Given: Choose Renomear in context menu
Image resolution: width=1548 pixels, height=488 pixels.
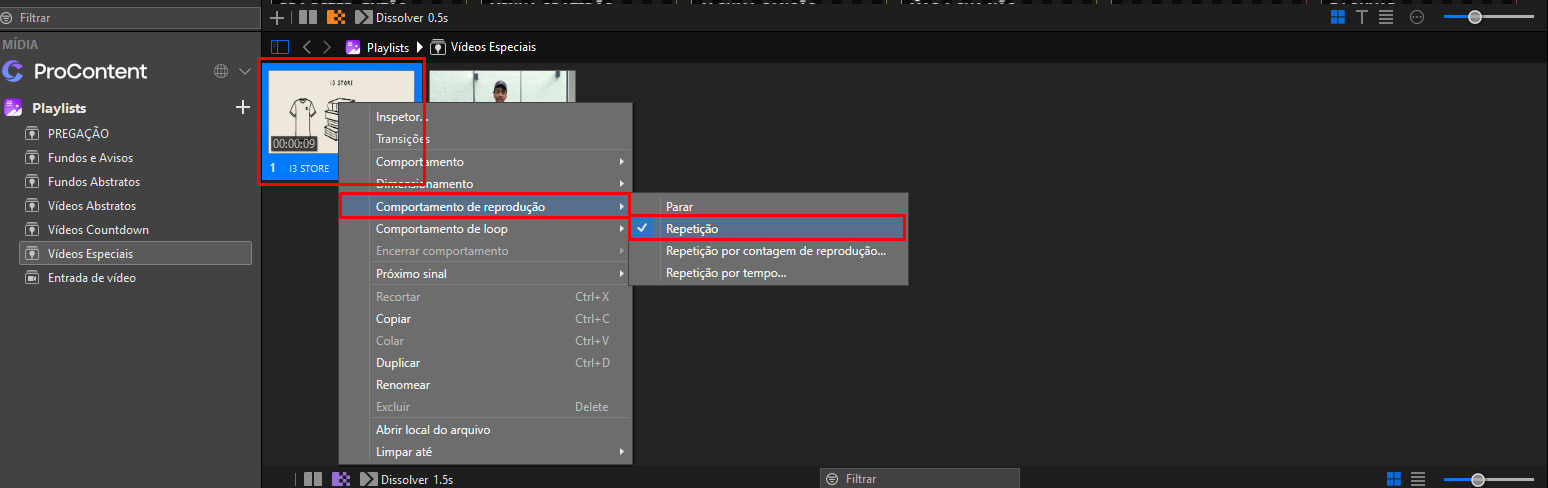Looking at the screenshot, I should tap(485, 384).
